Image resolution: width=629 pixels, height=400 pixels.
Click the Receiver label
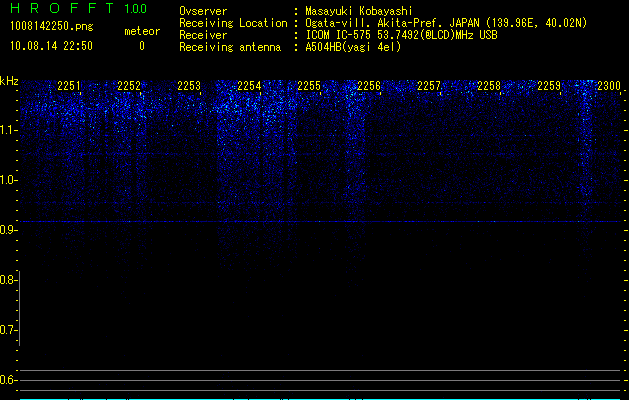tap(203, 35)
